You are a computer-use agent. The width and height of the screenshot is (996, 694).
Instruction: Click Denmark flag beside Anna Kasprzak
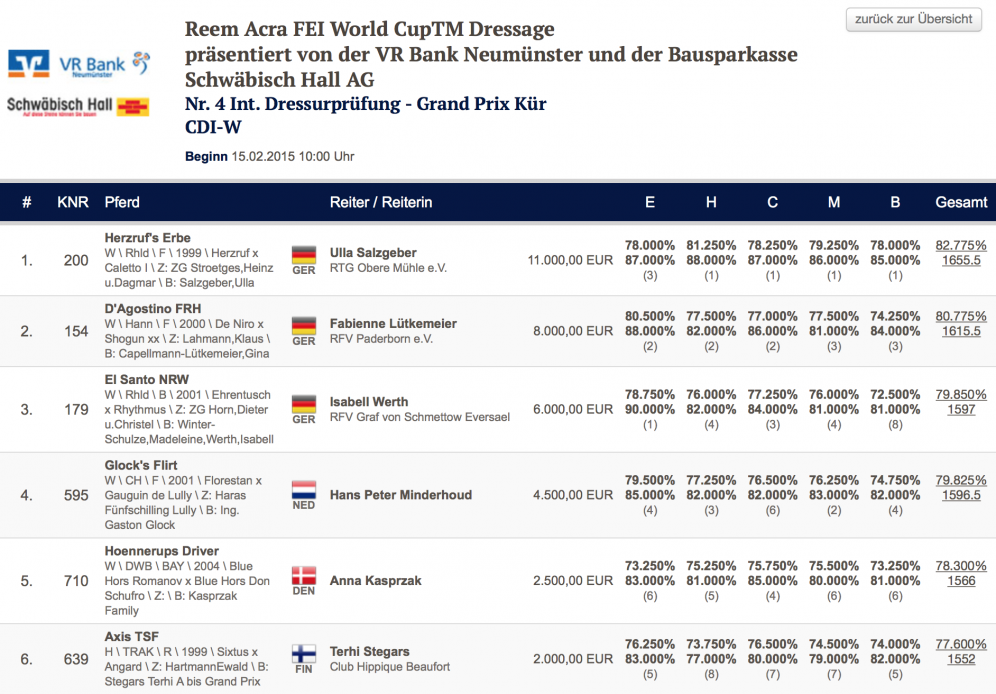click(303, 575)
